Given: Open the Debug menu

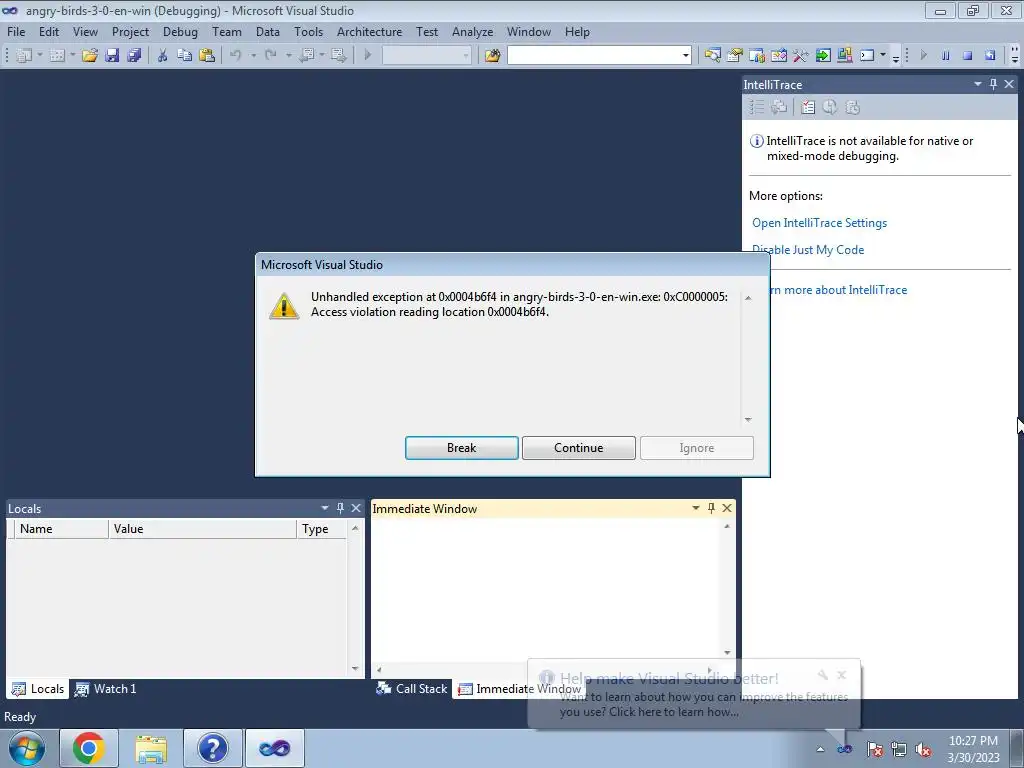Looking at the screenshot, I should (x=180, y=31).
